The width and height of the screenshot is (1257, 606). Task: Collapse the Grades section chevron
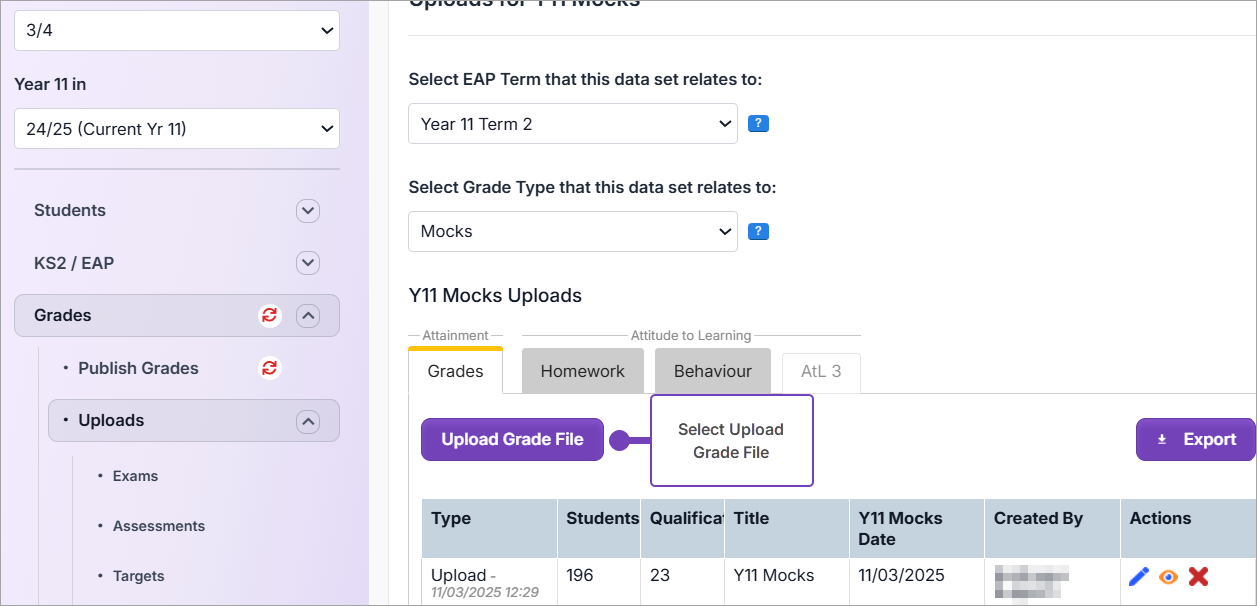point(308,316)
